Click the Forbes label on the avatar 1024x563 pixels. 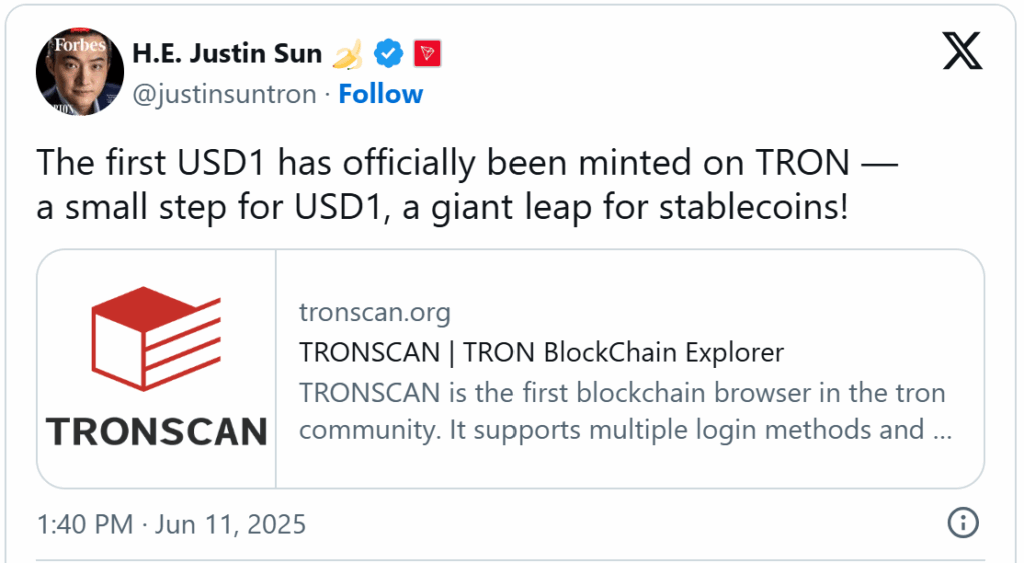click(x=79, y=45)
